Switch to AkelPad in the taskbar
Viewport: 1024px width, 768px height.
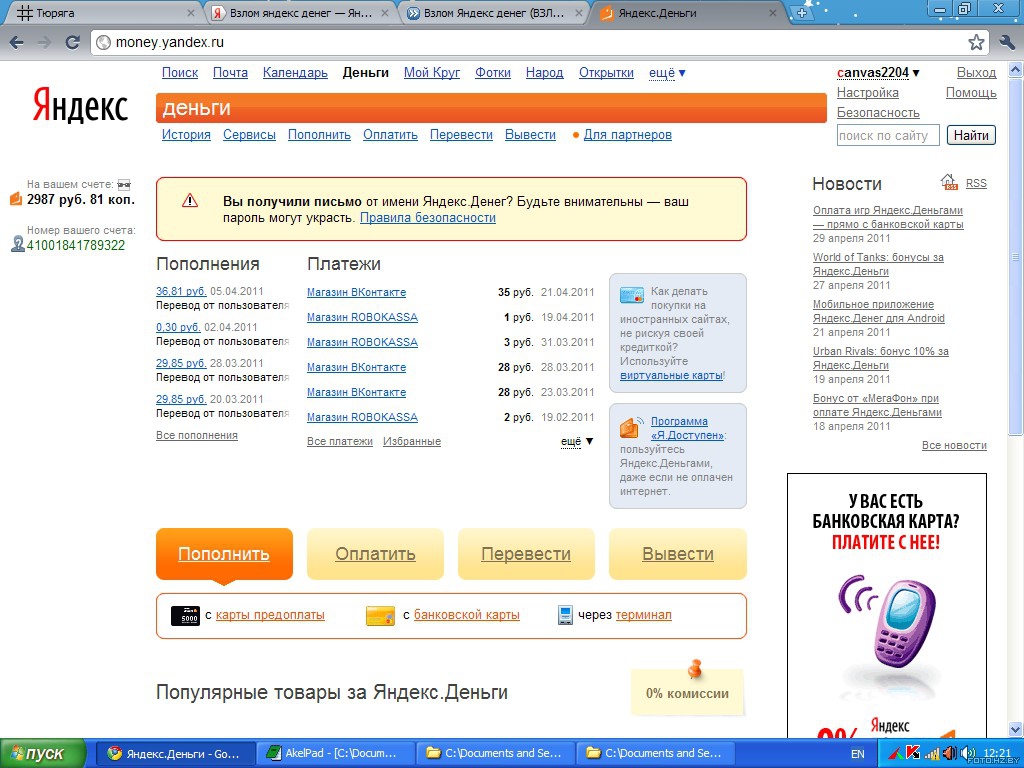[x=335, y=753]
